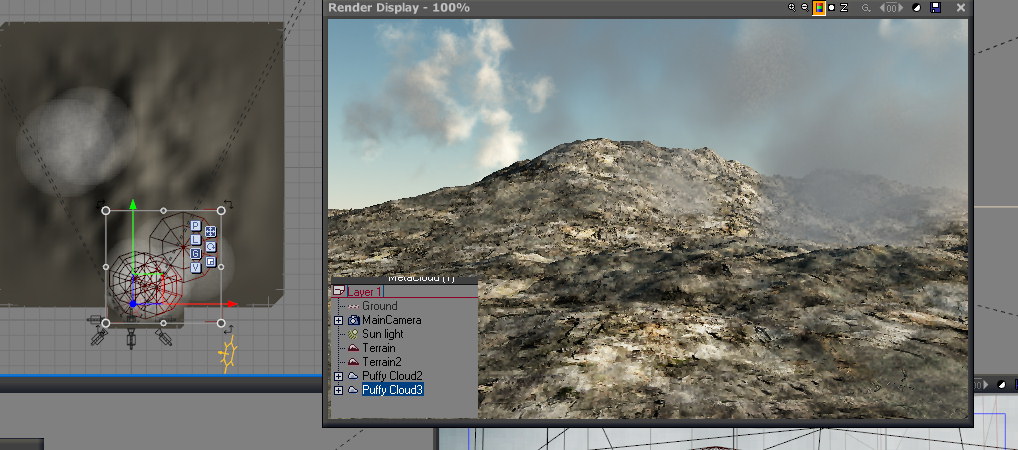Click the P gizmo button on selection
This screenshot has height=450, width=1018.
point(196,227)
